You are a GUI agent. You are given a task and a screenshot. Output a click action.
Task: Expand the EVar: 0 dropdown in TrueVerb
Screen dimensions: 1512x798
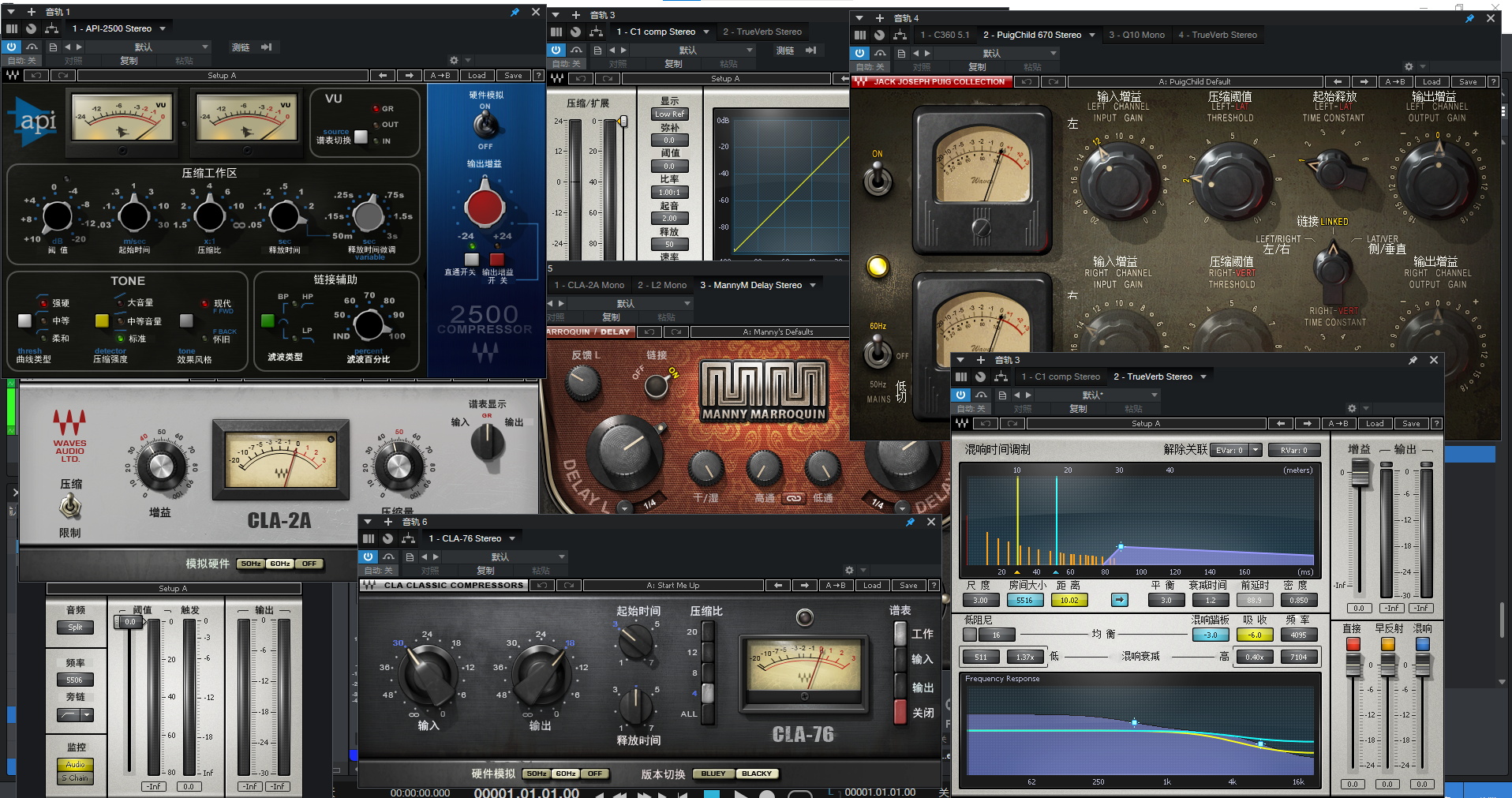coord(1256,450)
